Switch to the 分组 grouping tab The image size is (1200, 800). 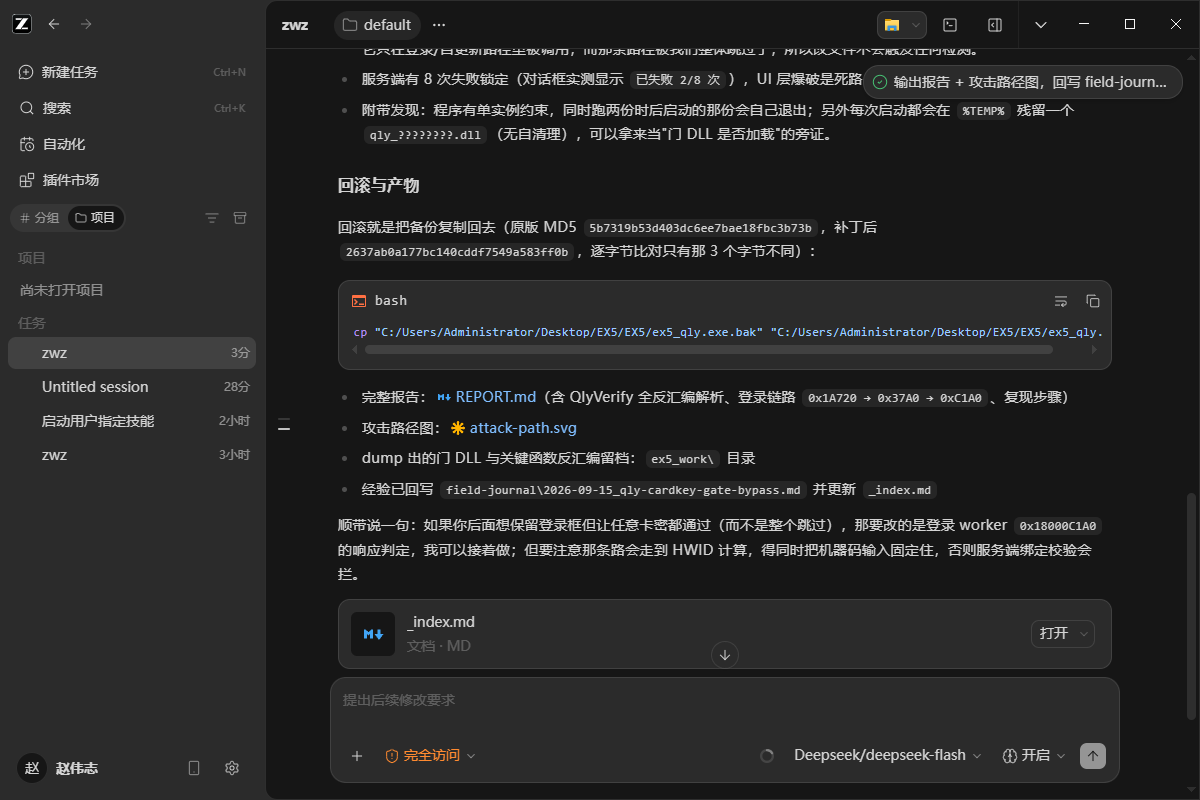pyautogui.click(x=39, y=217)
